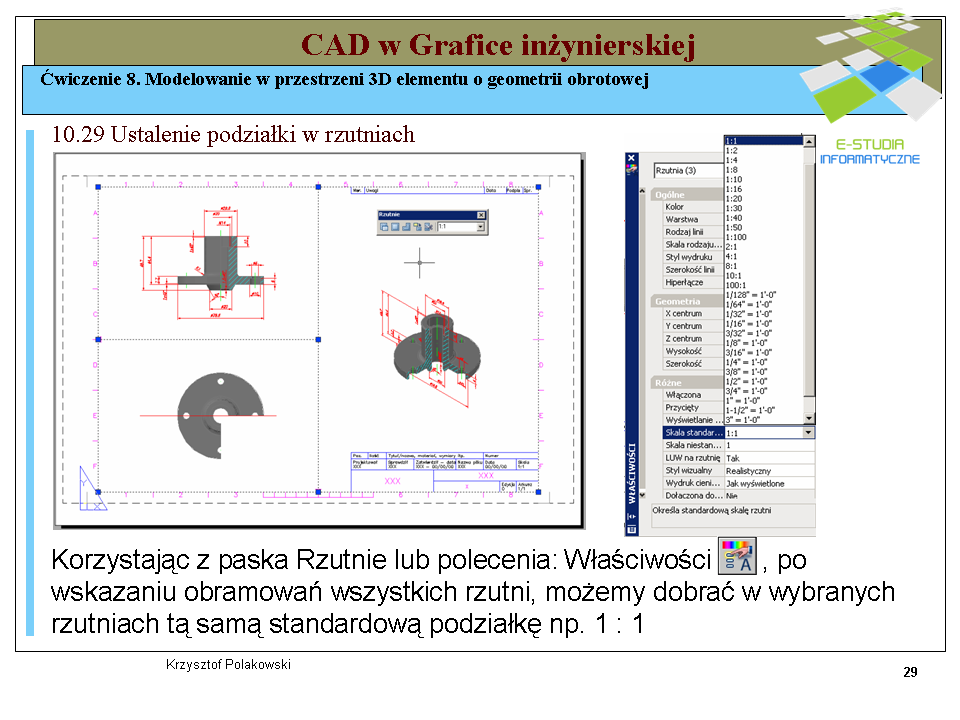
Task: Click the Dołączona do value Nie
Action: (x=770, y=496)
